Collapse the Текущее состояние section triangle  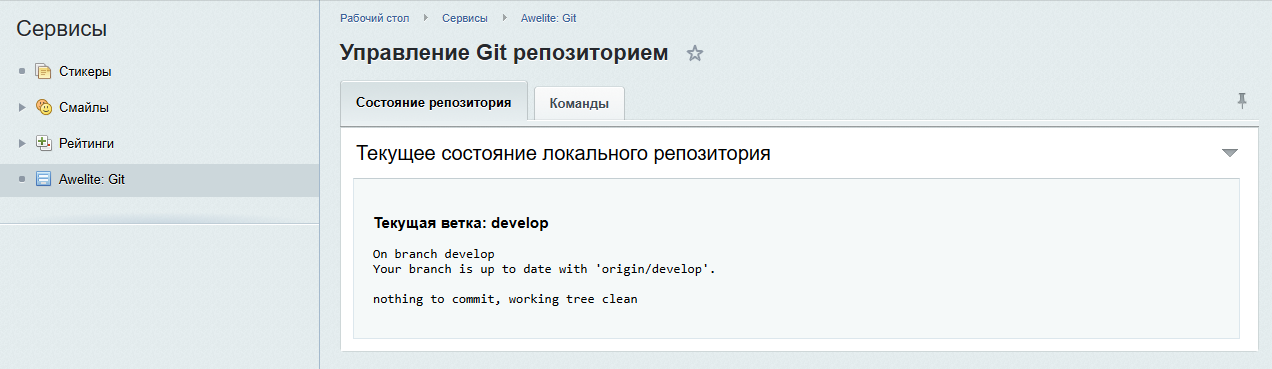[1230, 153]
